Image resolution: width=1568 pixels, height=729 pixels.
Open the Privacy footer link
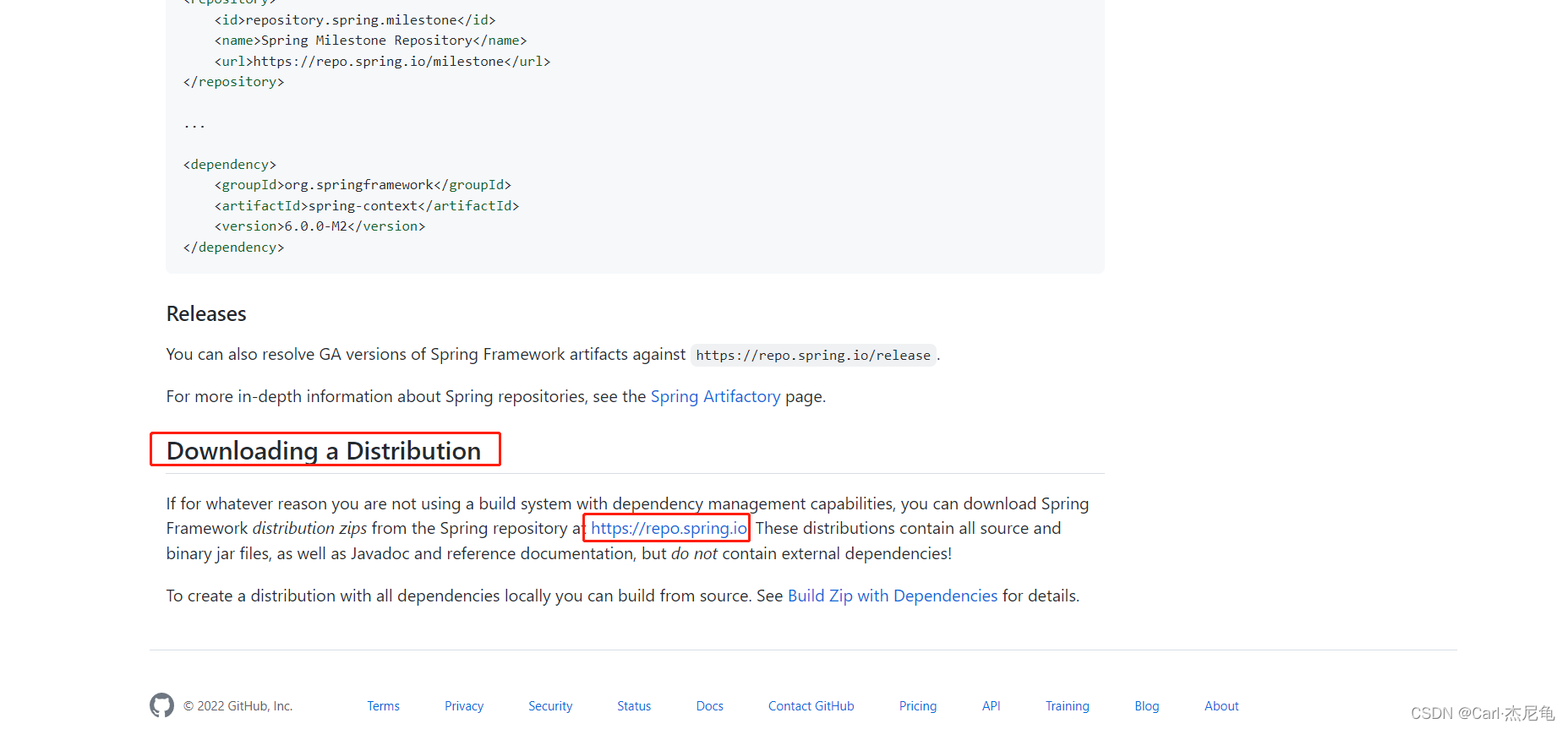coord(464,706)
